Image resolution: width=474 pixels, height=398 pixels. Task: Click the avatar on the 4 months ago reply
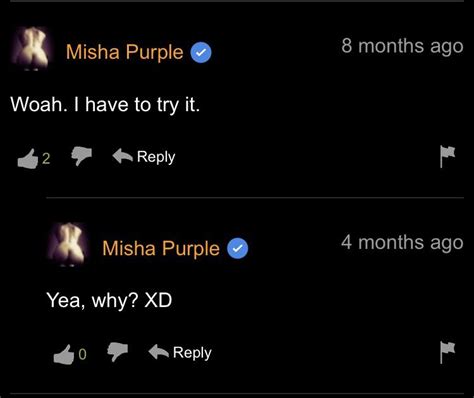(x=67, y=244)
